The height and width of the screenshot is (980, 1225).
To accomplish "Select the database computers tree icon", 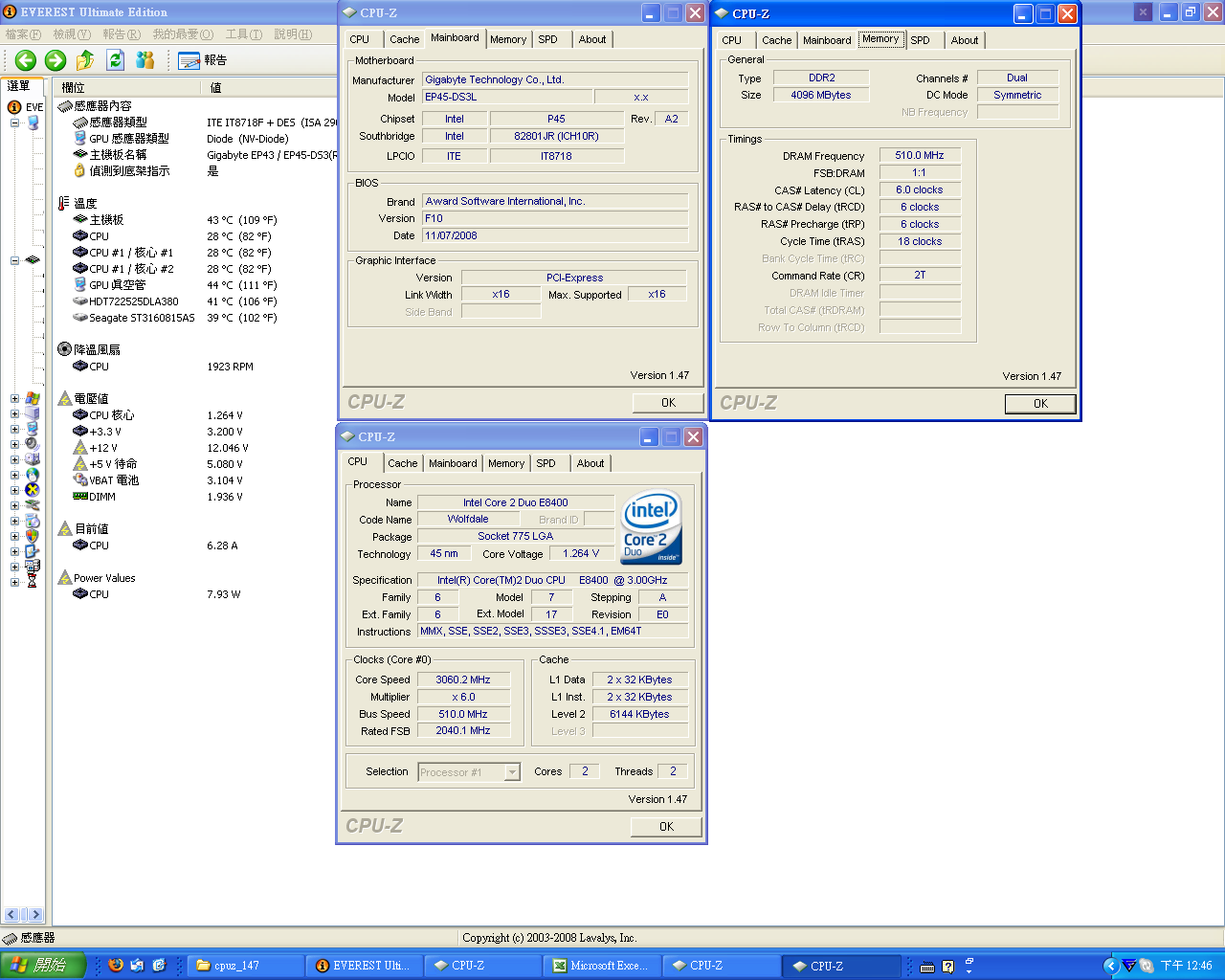I will tap(33, 567).
